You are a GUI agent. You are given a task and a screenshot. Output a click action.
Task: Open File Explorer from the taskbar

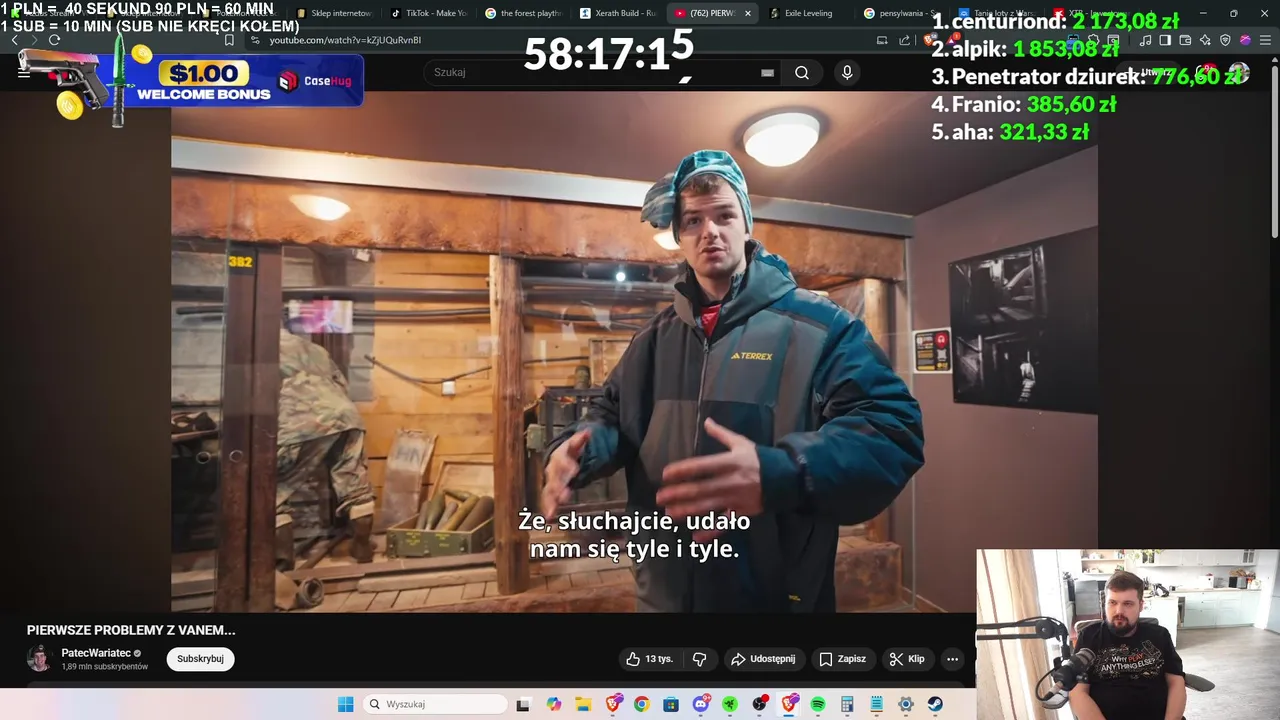583,704
